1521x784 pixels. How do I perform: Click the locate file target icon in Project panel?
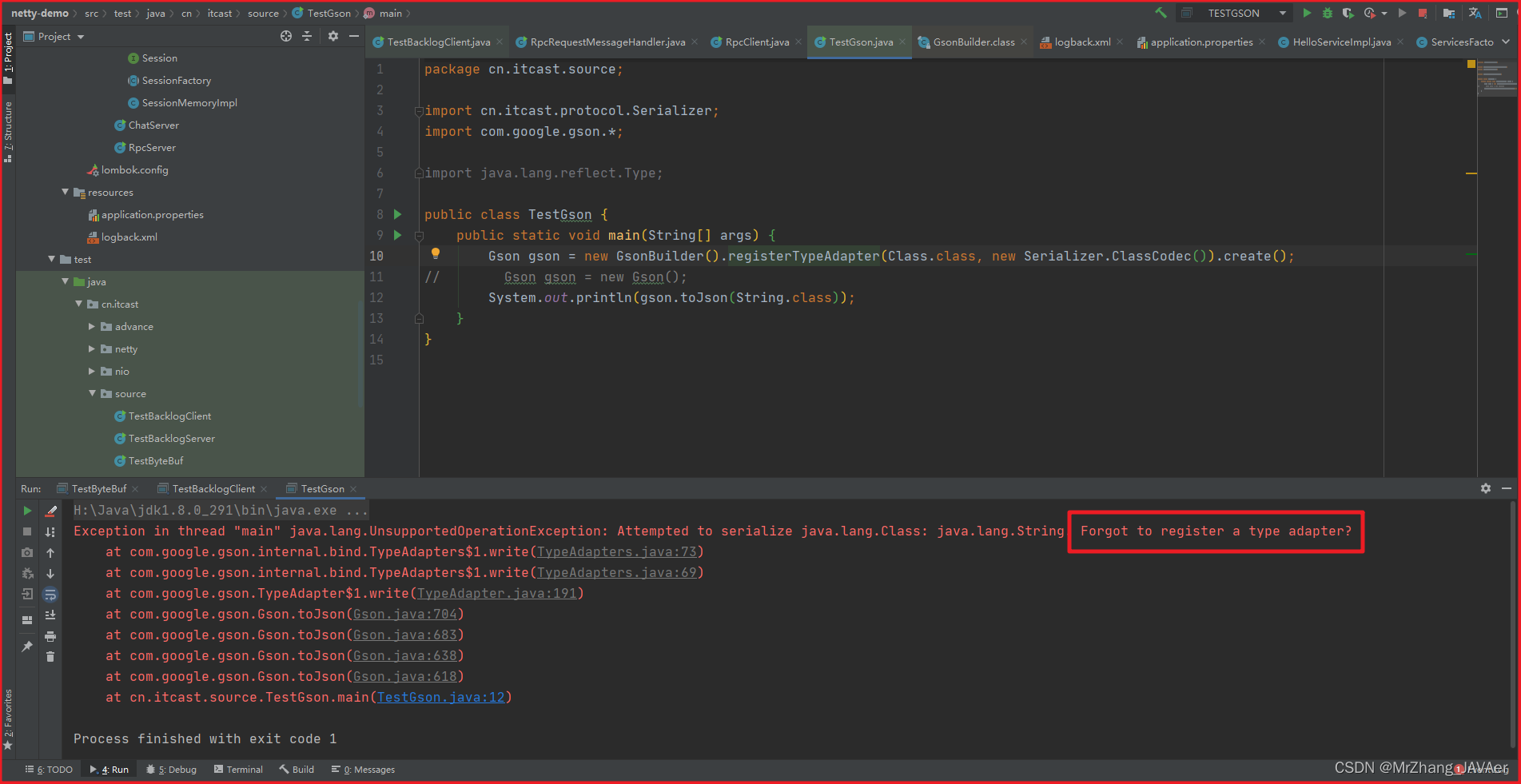286,36
